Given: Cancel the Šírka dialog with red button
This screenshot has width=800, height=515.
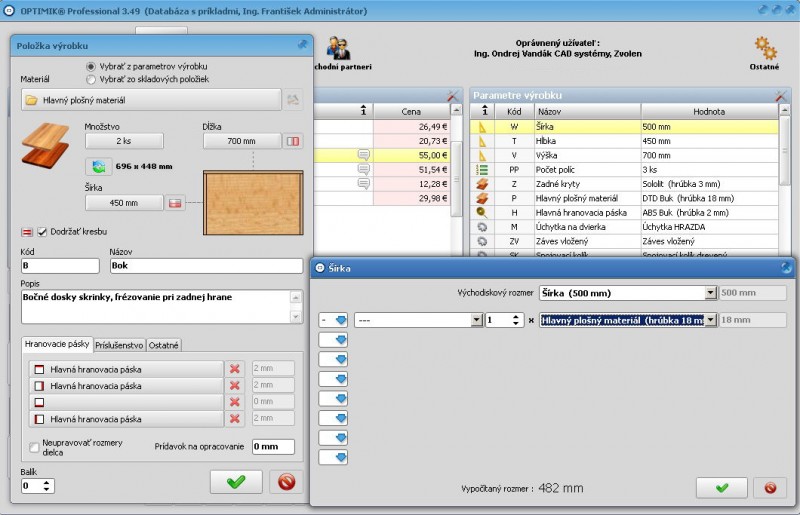Looking at the screenshot, I should pos(769,488).
